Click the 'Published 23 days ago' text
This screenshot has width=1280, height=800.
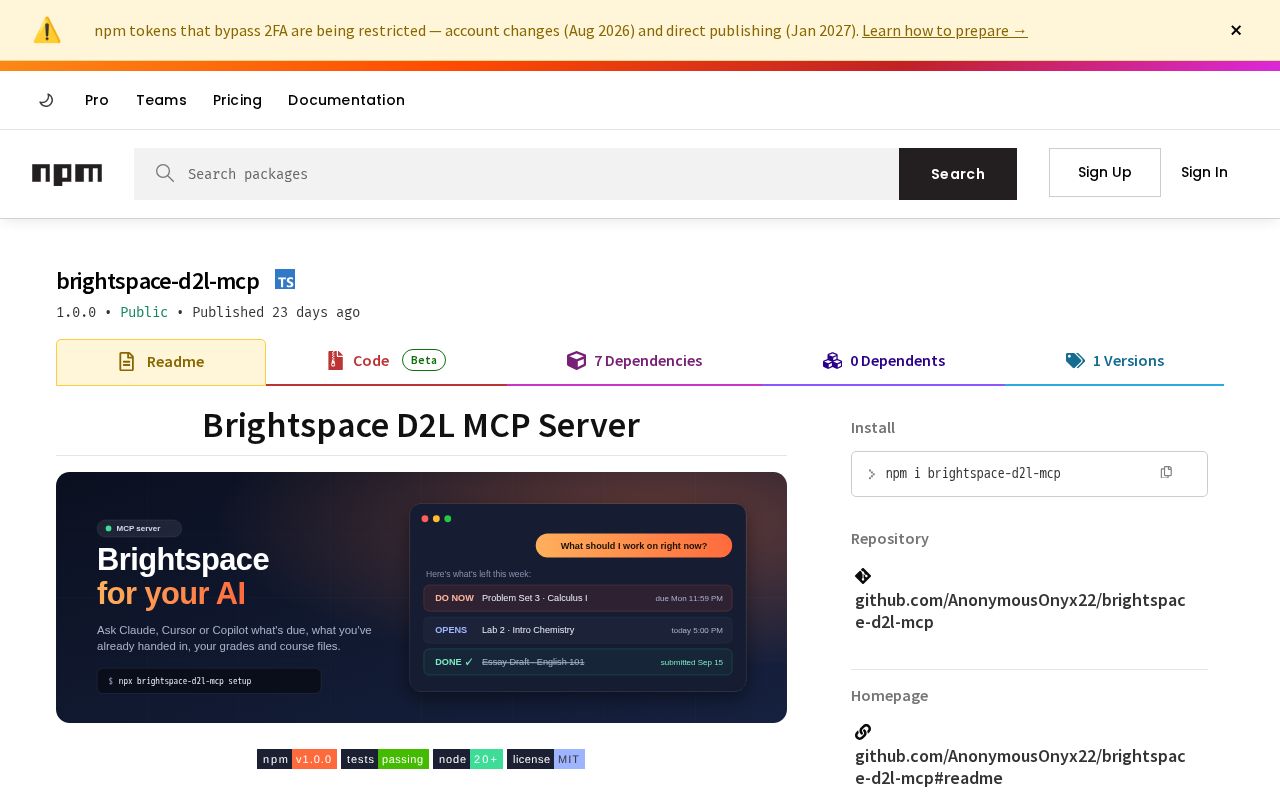[x=276, y=312]
